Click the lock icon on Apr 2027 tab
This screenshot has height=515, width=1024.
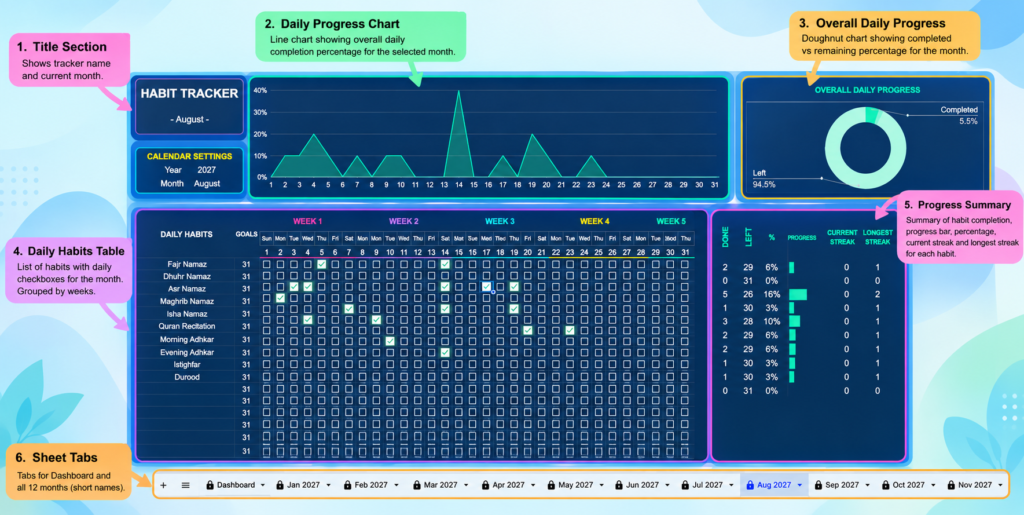pos(485,485)
